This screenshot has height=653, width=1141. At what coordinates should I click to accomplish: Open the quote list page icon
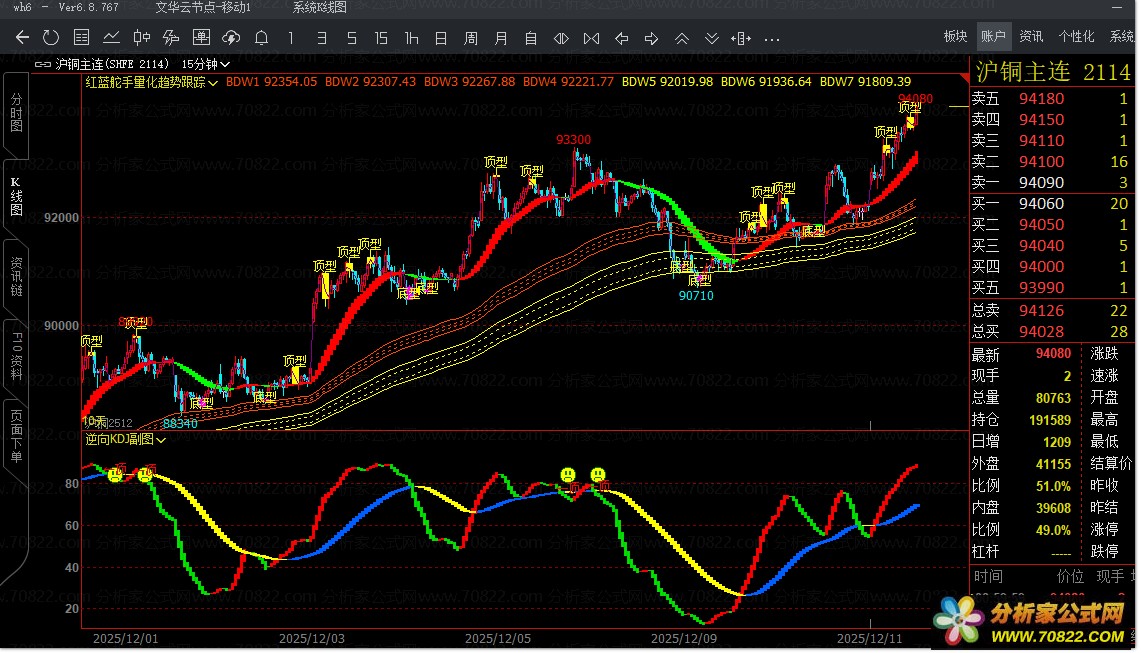tap(82, 38)
